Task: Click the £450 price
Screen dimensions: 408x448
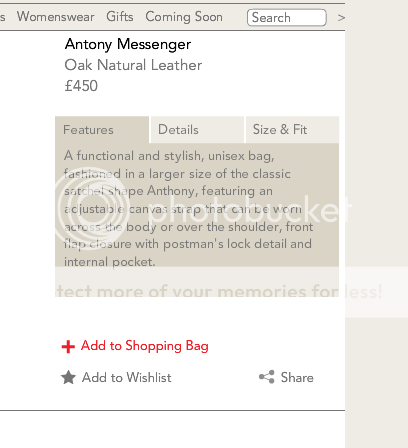Action: (81, 86)
